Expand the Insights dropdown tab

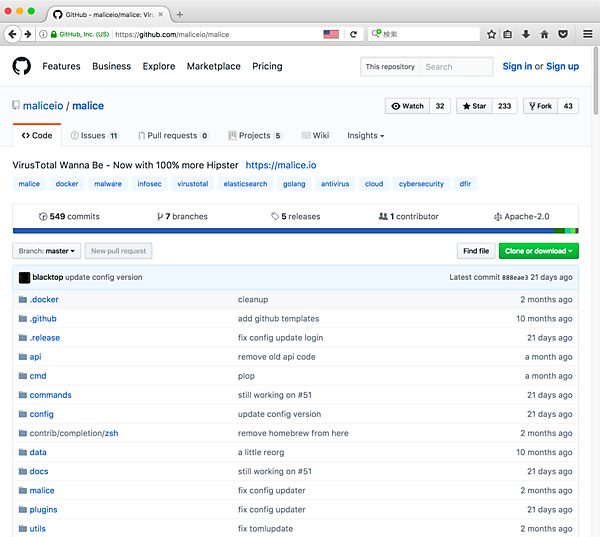coord(365,135)
